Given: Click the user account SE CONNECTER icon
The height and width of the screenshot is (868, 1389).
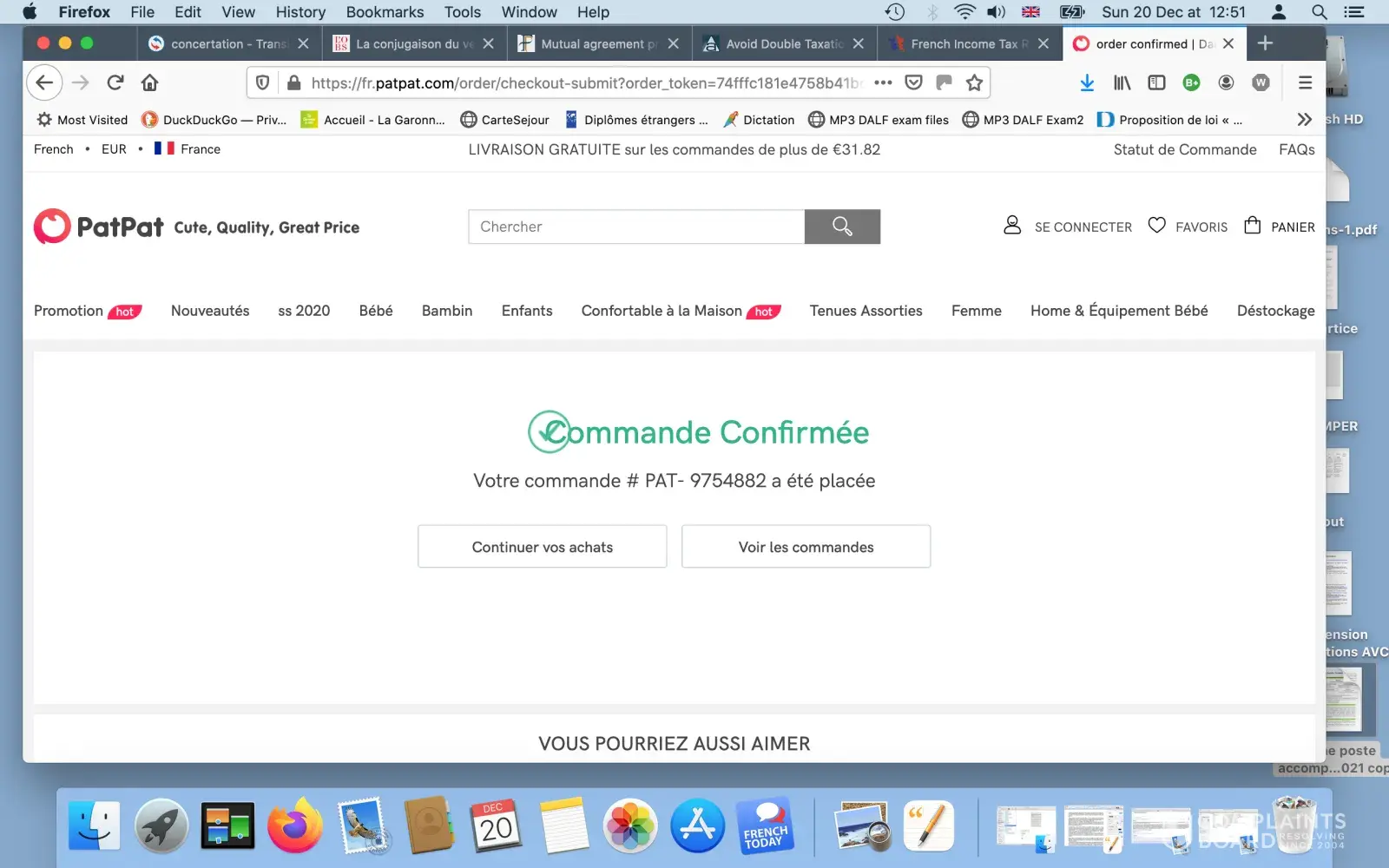Looking at the screenshot, I should click(1012, 226).
